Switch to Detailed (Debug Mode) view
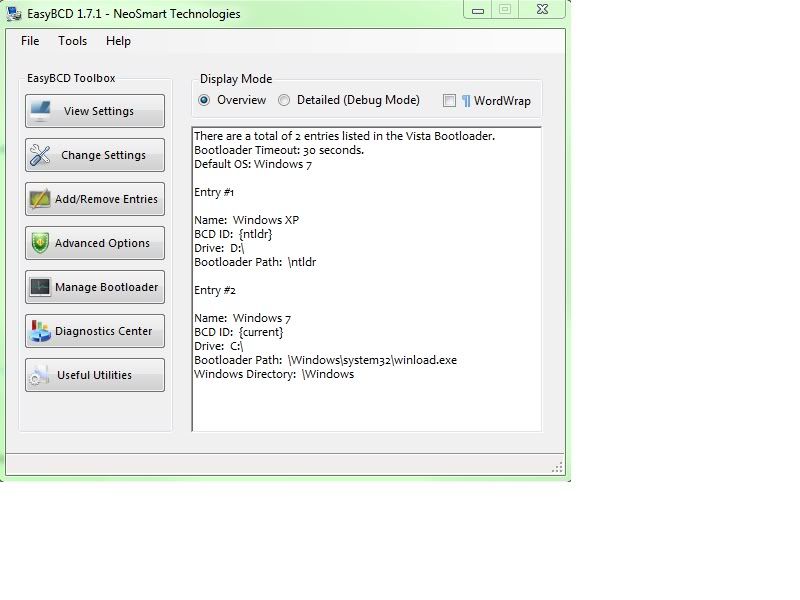This screenshot has height=600, width=800. coord(285,100)
